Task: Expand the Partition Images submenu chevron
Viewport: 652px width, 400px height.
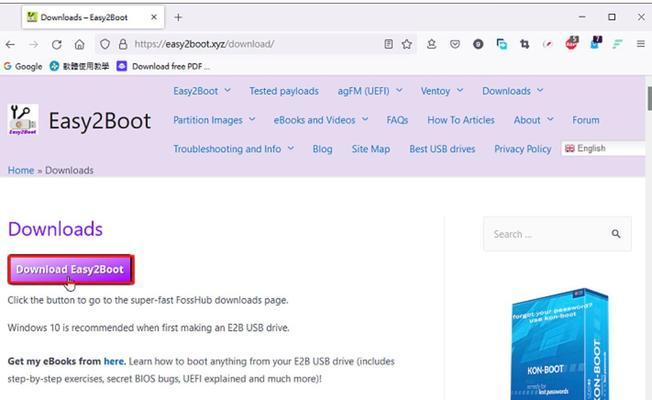Action: click(x=252, y=120)
